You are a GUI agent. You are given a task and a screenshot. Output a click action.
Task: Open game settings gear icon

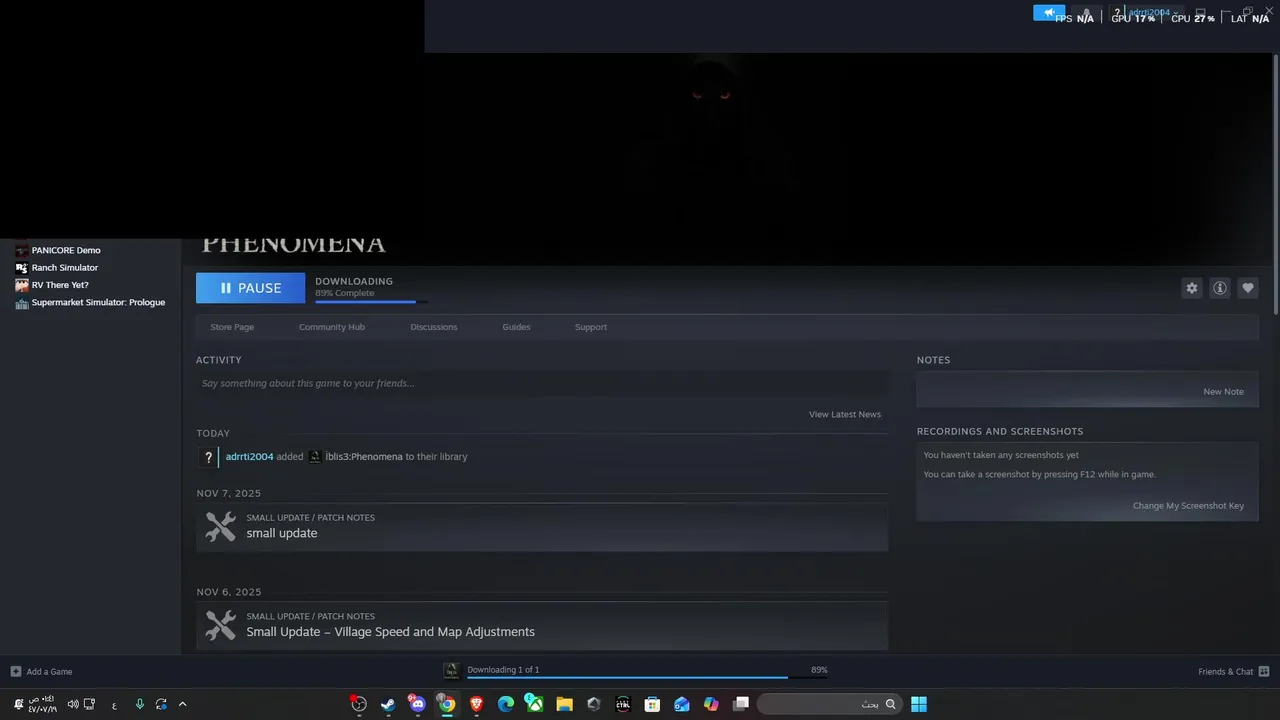click(x=1192, y=288)
